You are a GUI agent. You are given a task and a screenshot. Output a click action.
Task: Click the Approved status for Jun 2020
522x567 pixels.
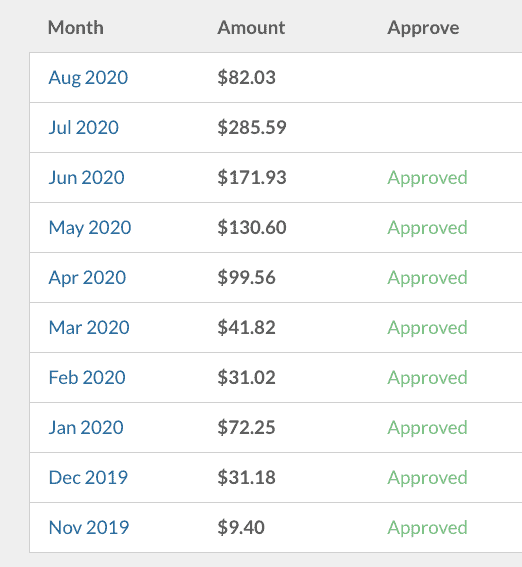tap(427, 178)
